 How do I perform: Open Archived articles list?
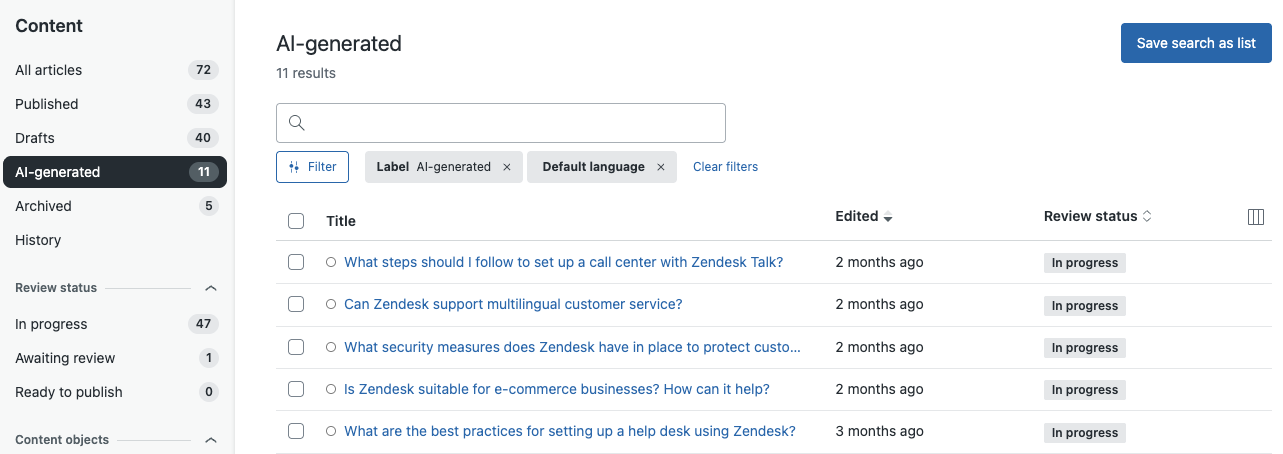[x=43, y=206]
